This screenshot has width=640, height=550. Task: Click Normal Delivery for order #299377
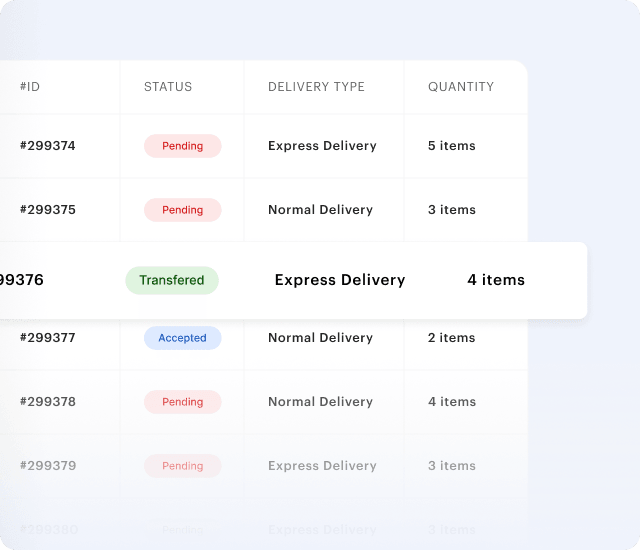pos(320,338)
